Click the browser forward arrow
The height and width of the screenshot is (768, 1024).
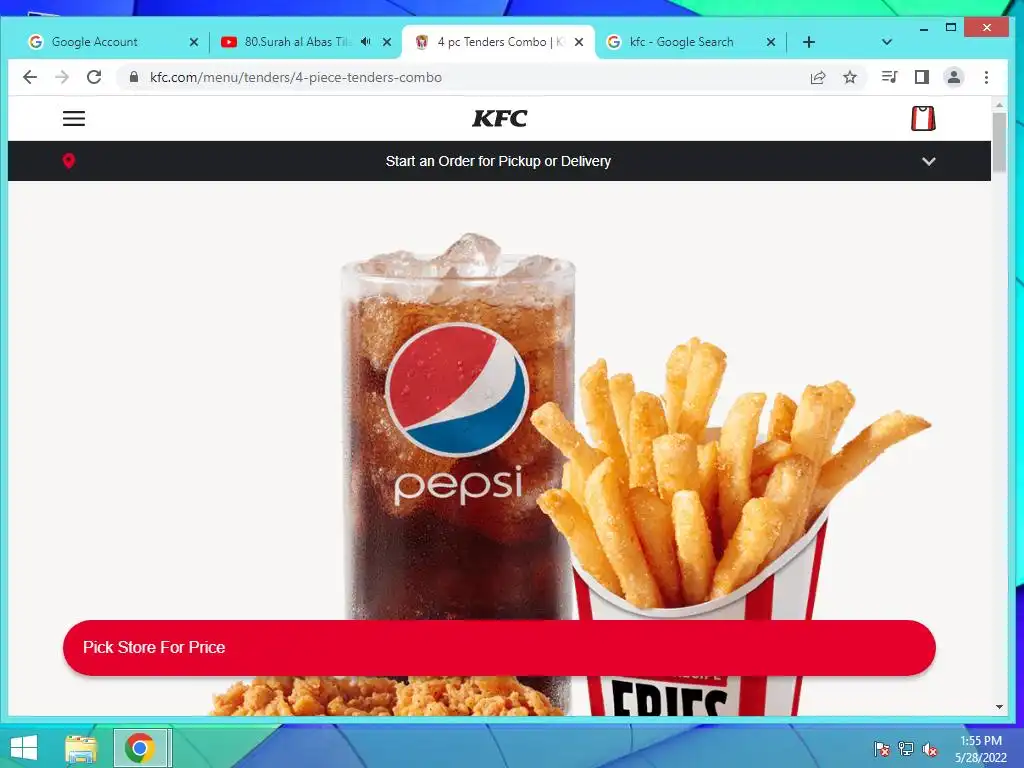pyautogui.click(x=62, y=77)
